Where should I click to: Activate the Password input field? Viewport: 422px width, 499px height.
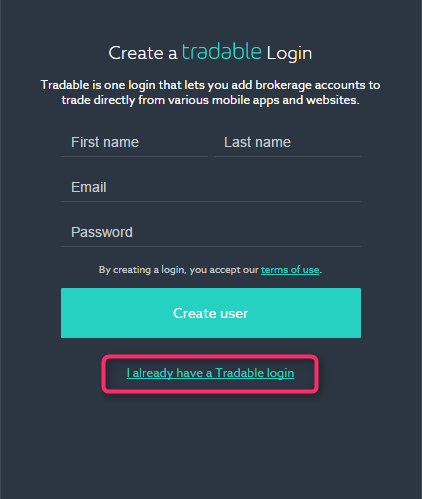(x=211, y=232)
